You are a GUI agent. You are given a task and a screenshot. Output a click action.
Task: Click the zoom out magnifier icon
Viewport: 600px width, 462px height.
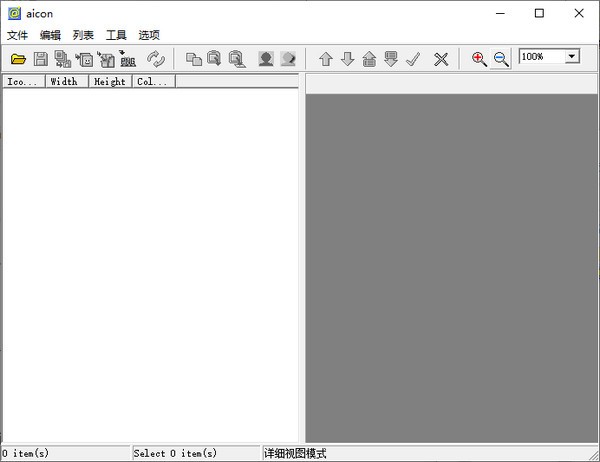pos(501,59)
